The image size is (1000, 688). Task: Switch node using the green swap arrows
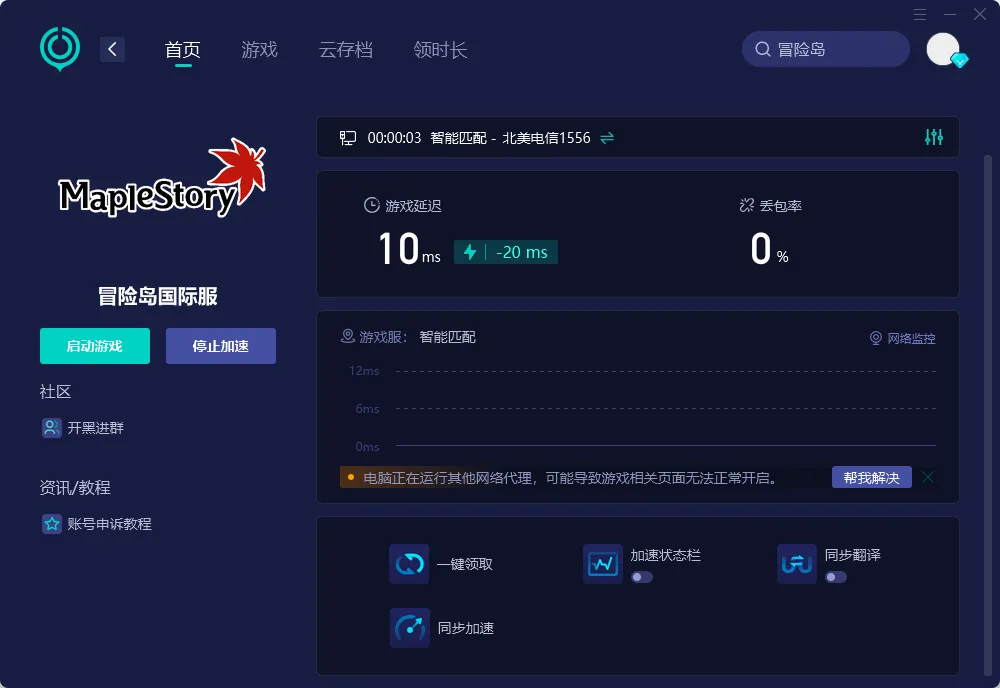pyautogui.click(x=607, y=138)
